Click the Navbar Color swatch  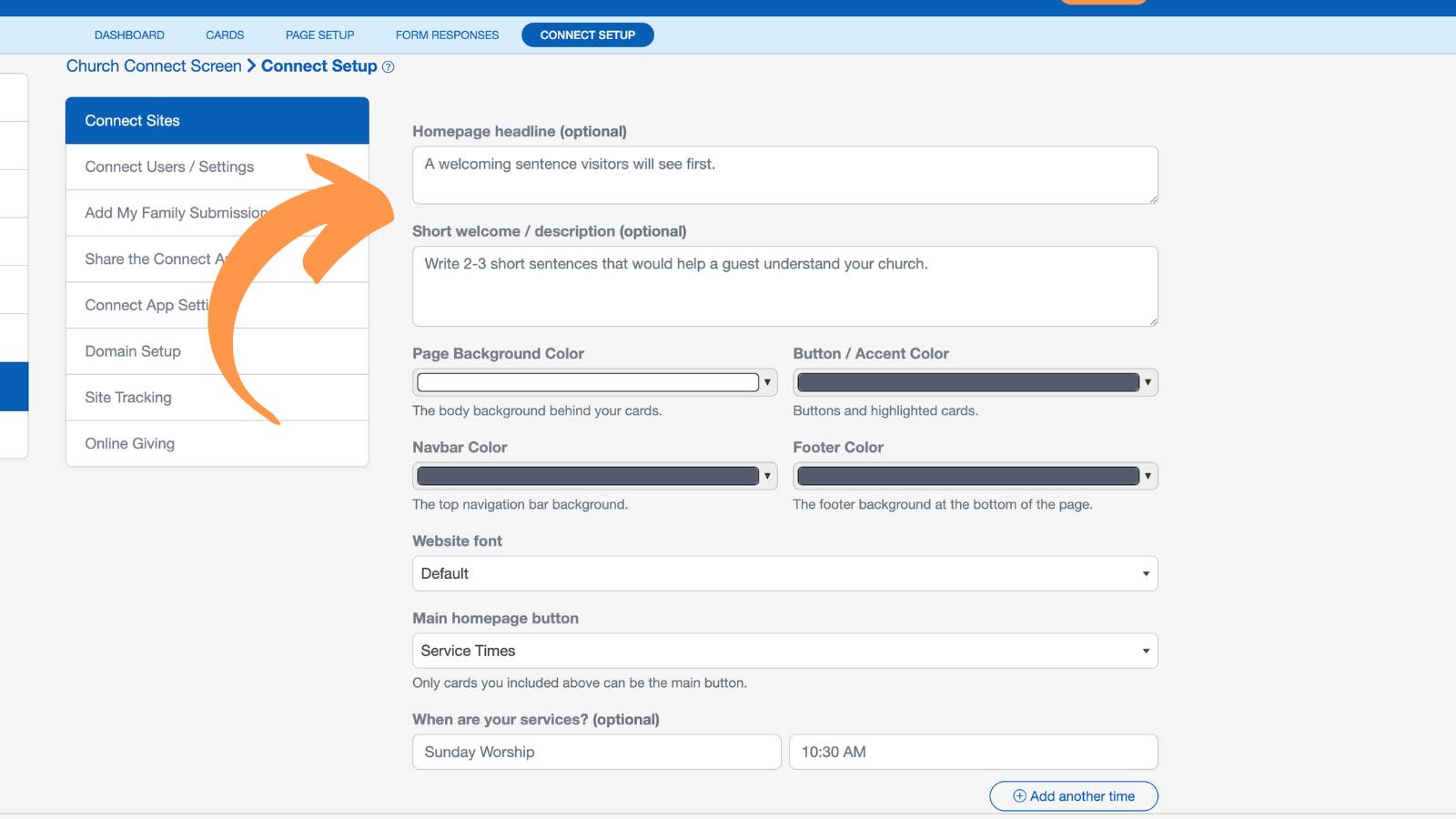(587, 476)
